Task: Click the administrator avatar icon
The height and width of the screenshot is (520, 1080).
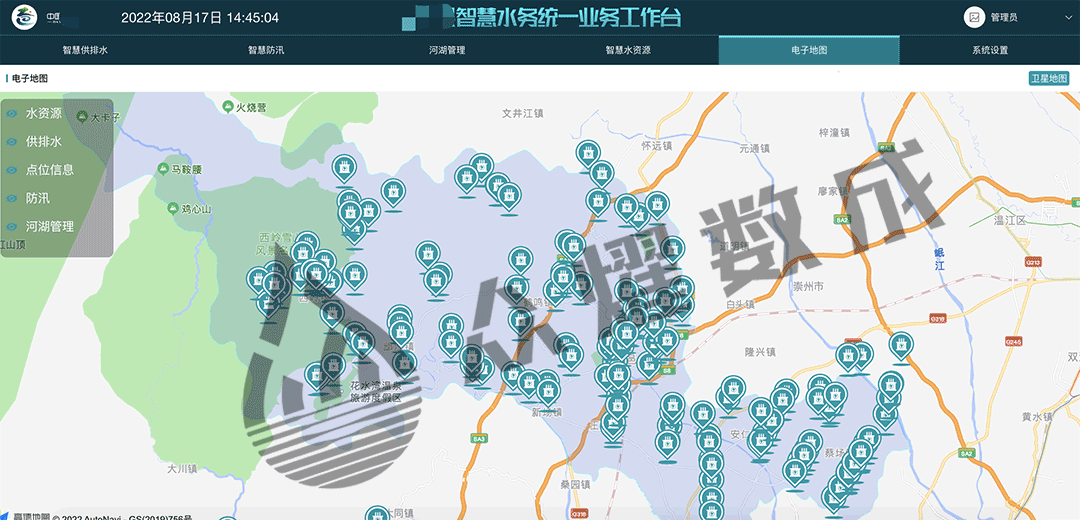Action: coord(974,17)
